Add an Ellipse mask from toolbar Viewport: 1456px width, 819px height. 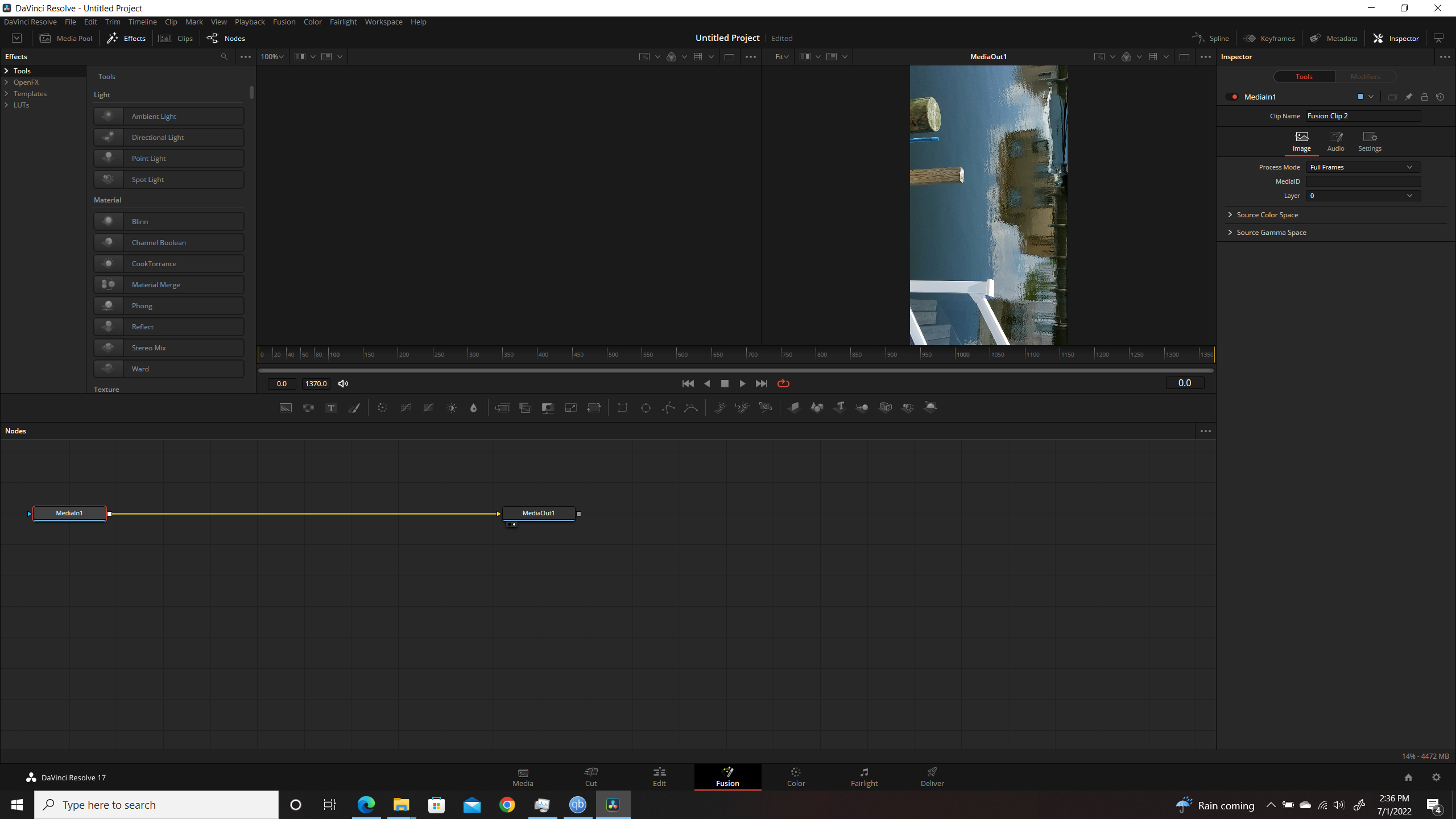(646, 408)
